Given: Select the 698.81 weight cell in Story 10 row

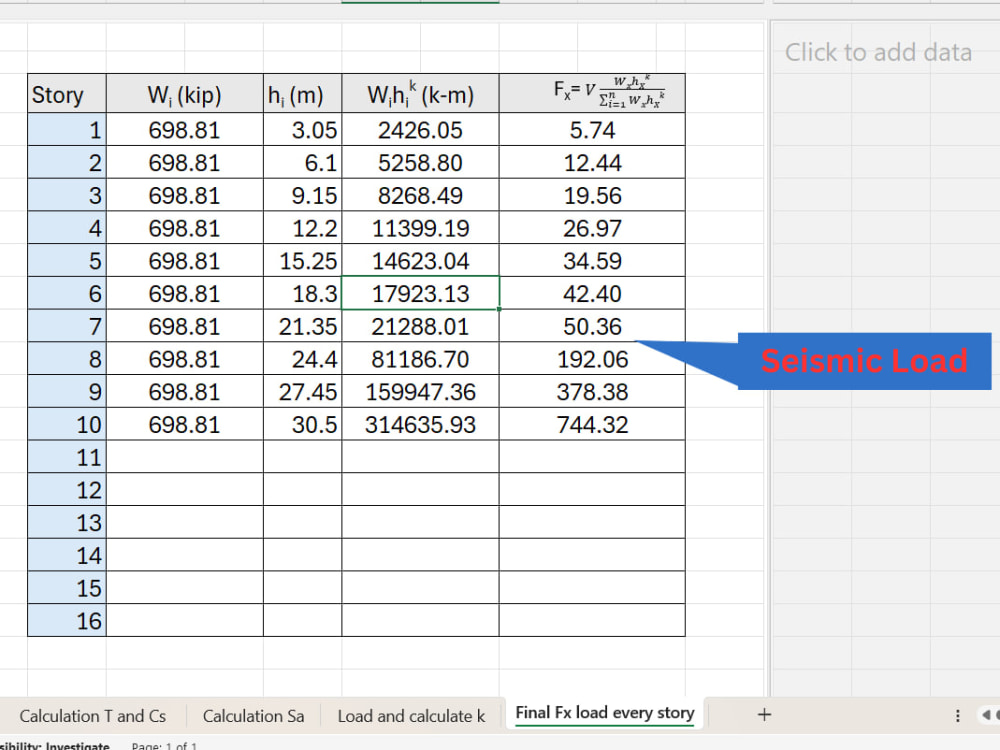Looking at the screenshot, I should 184,425.
